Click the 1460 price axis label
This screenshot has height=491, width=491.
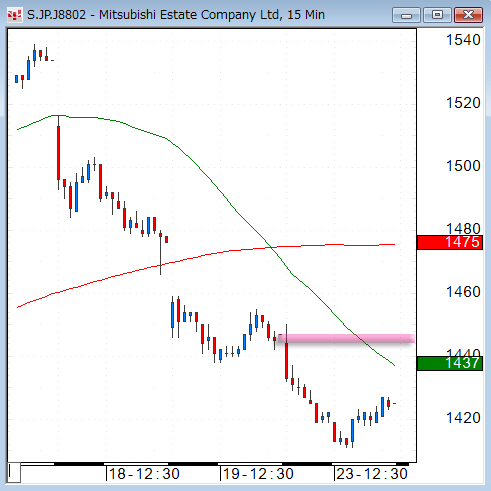[x=463, y=292]
